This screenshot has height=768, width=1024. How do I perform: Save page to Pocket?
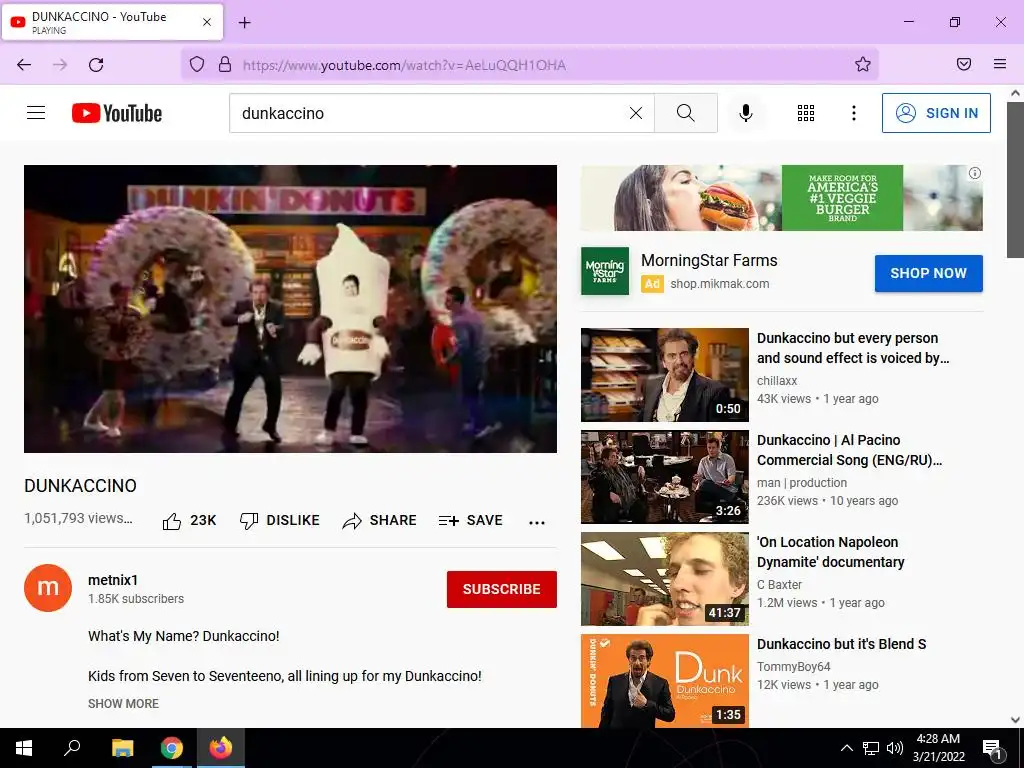[x=964, y=64]
